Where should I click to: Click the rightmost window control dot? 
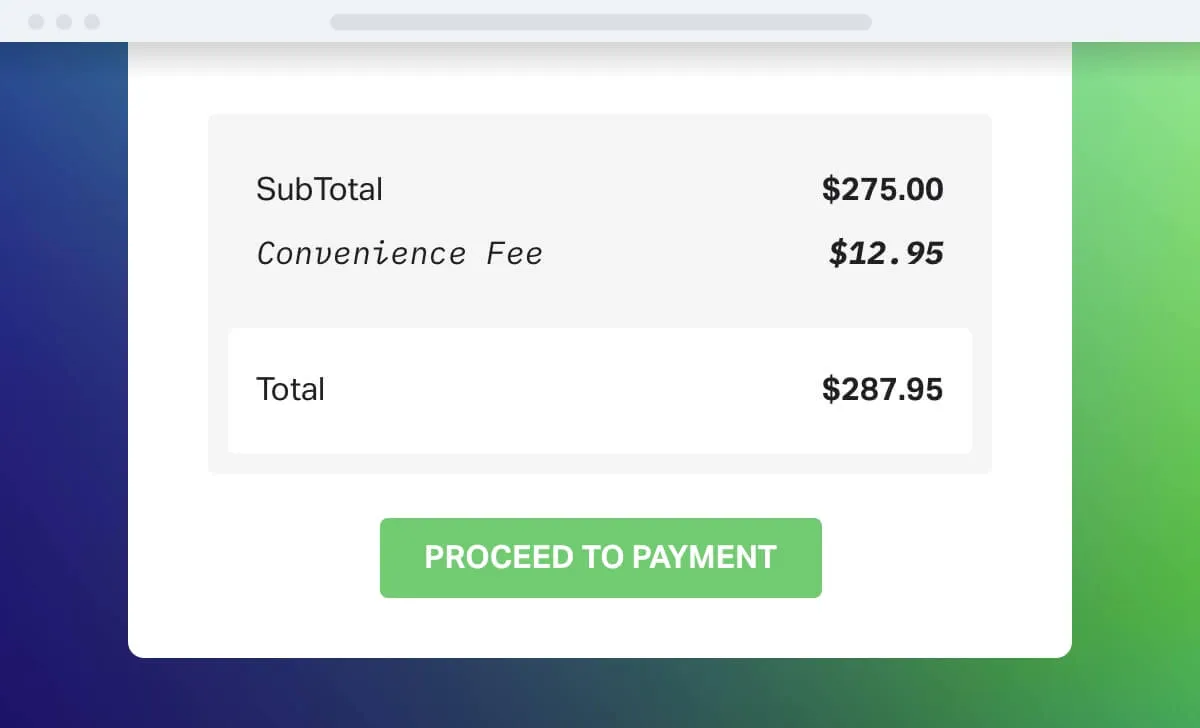(94, 21)
